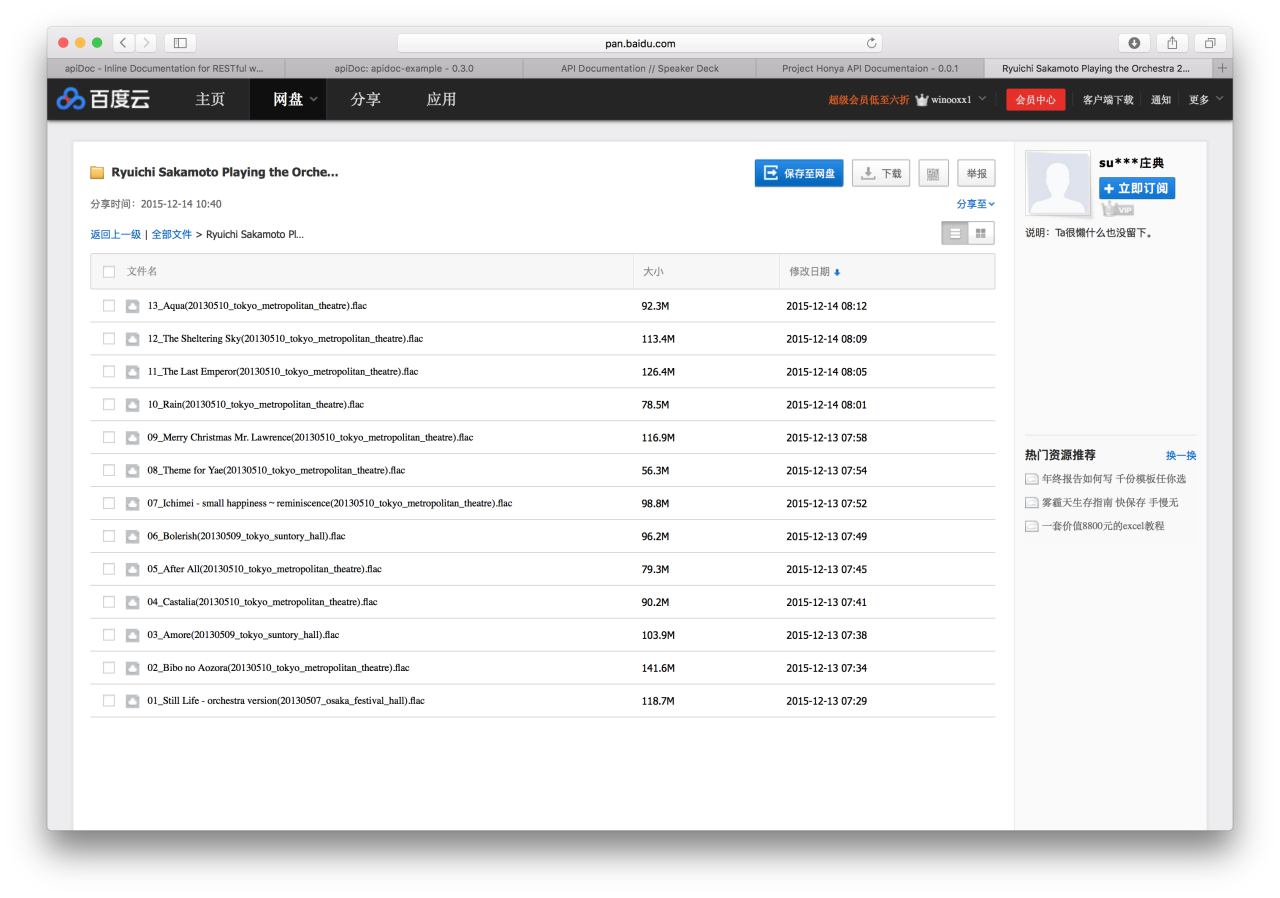Click file icon of 13_Aqua flac
Viewport: 1280px width, 898px height.
[133, 306]
